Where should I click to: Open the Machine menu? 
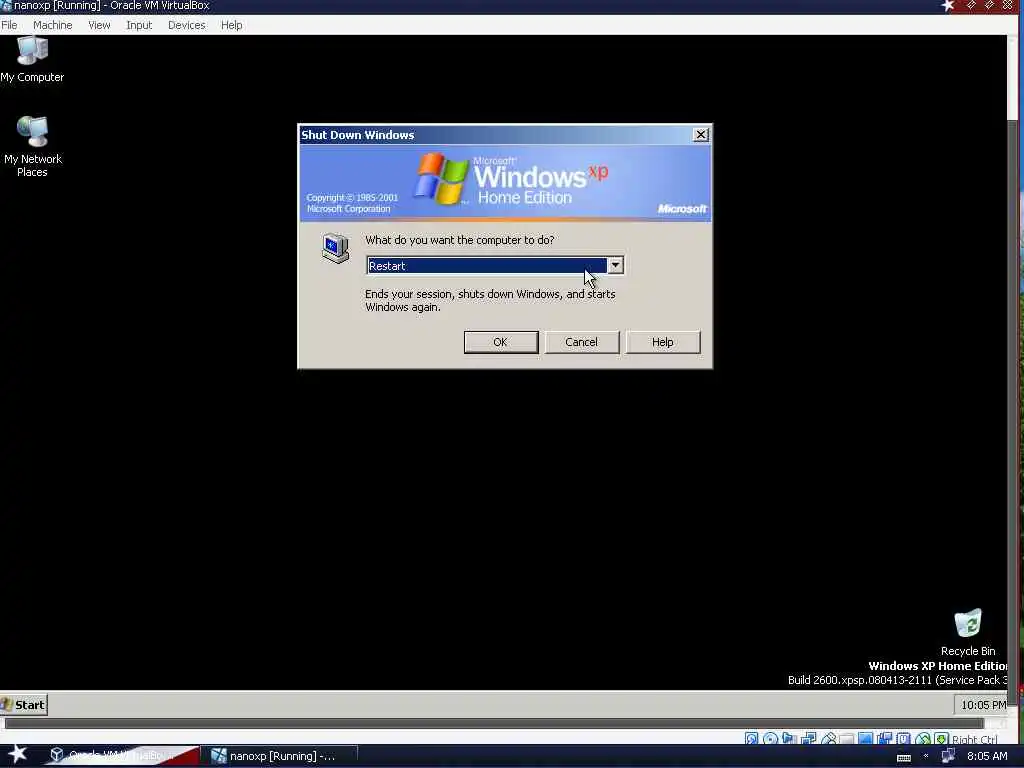point(52,25)
